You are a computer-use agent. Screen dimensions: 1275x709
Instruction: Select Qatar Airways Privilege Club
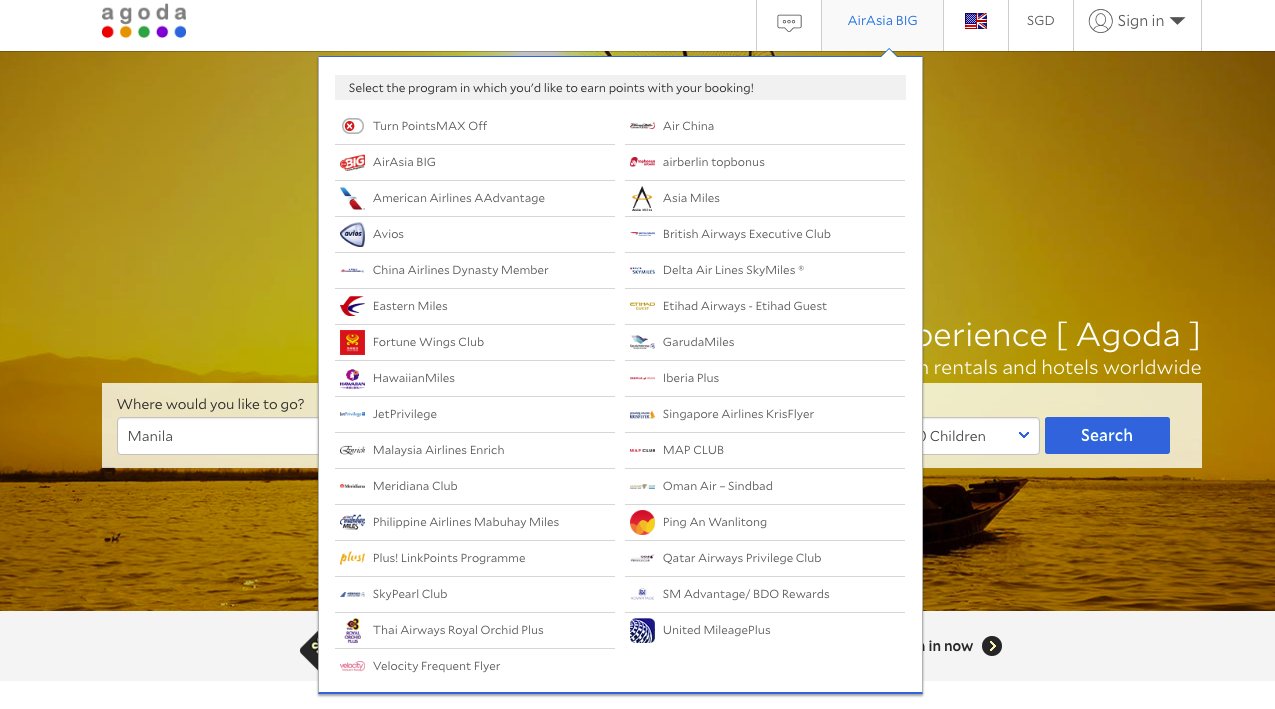click(x=765, y=558)
